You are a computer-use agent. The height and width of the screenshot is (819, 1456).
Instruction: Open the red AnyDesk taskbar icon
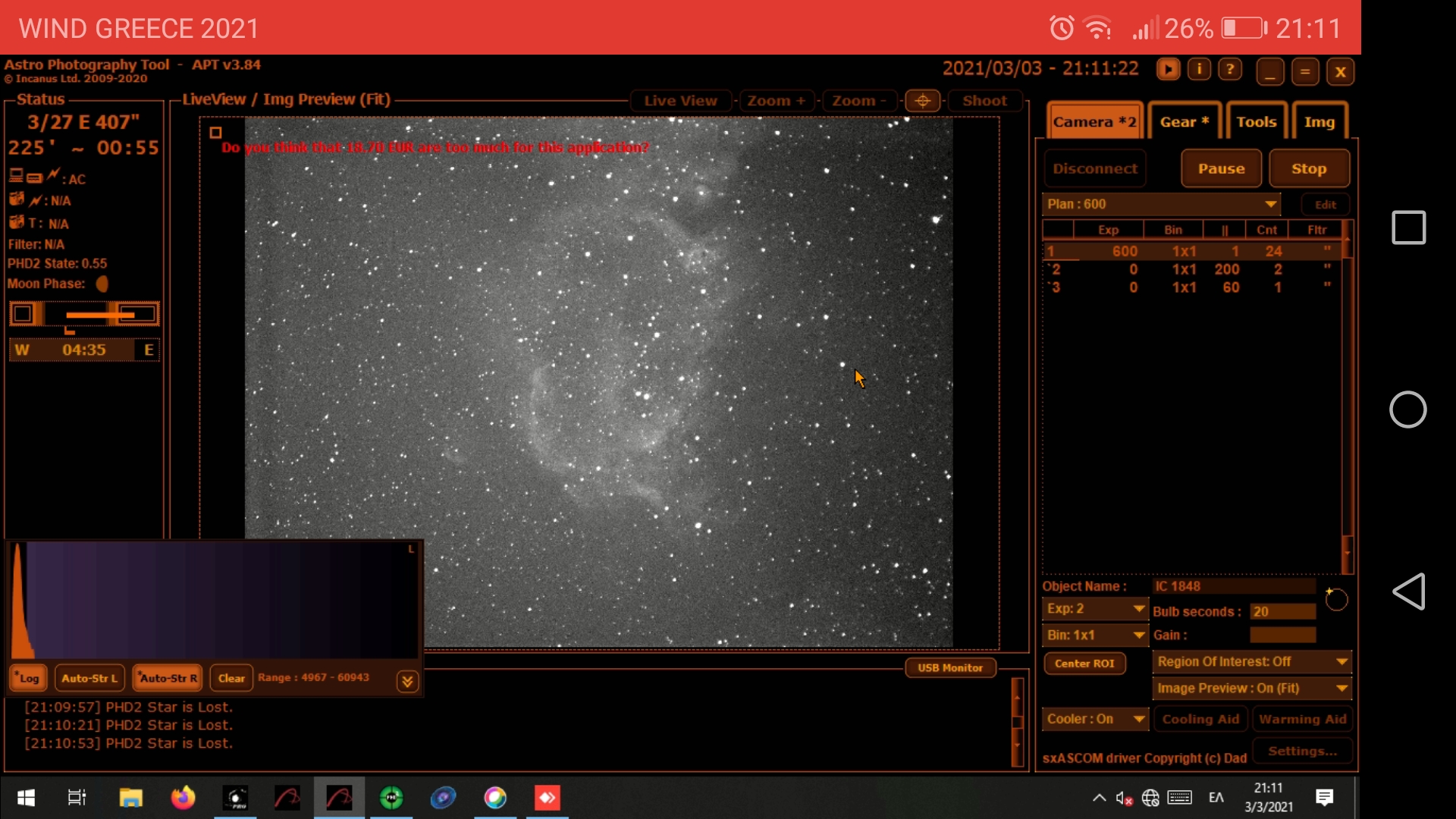(548, 798)
